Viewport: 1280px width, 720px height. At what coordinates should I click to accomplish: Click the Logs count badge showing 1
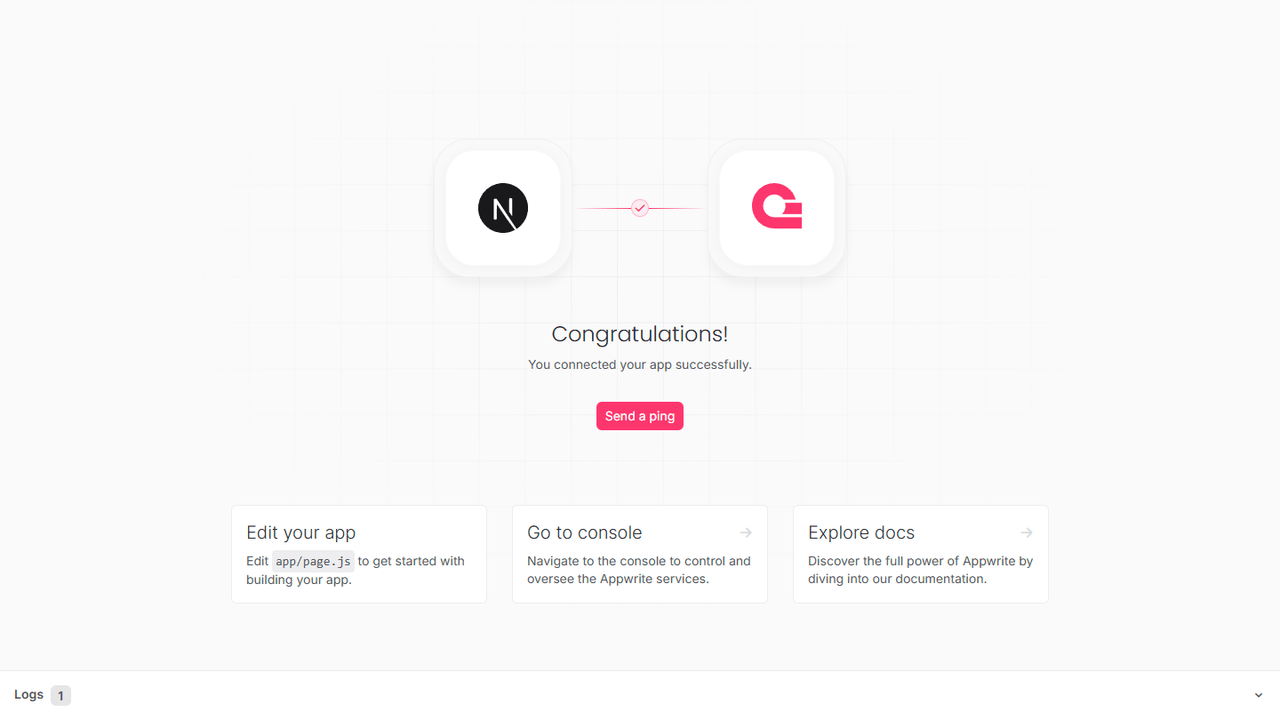[x=61, y=695]
